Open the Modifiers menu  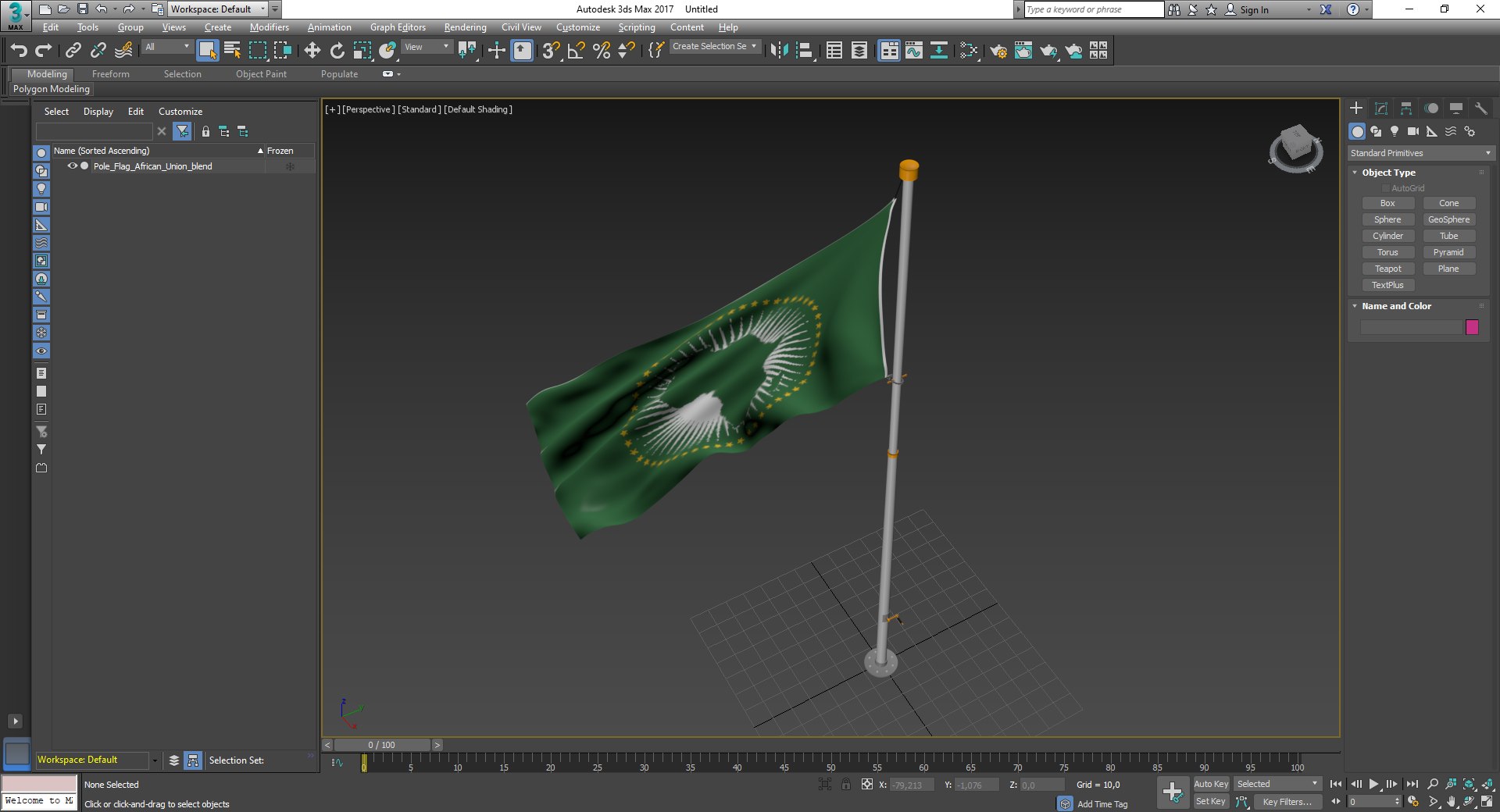click(270, 27)
